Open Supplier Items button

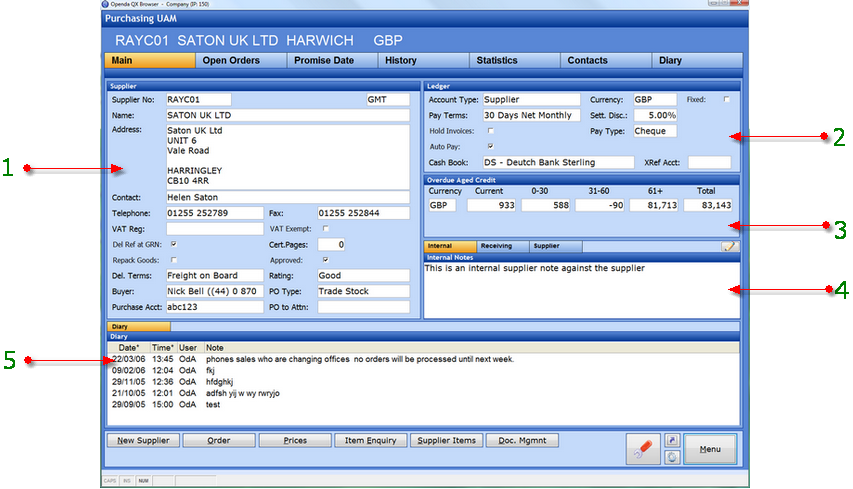(x=447, y=441)
